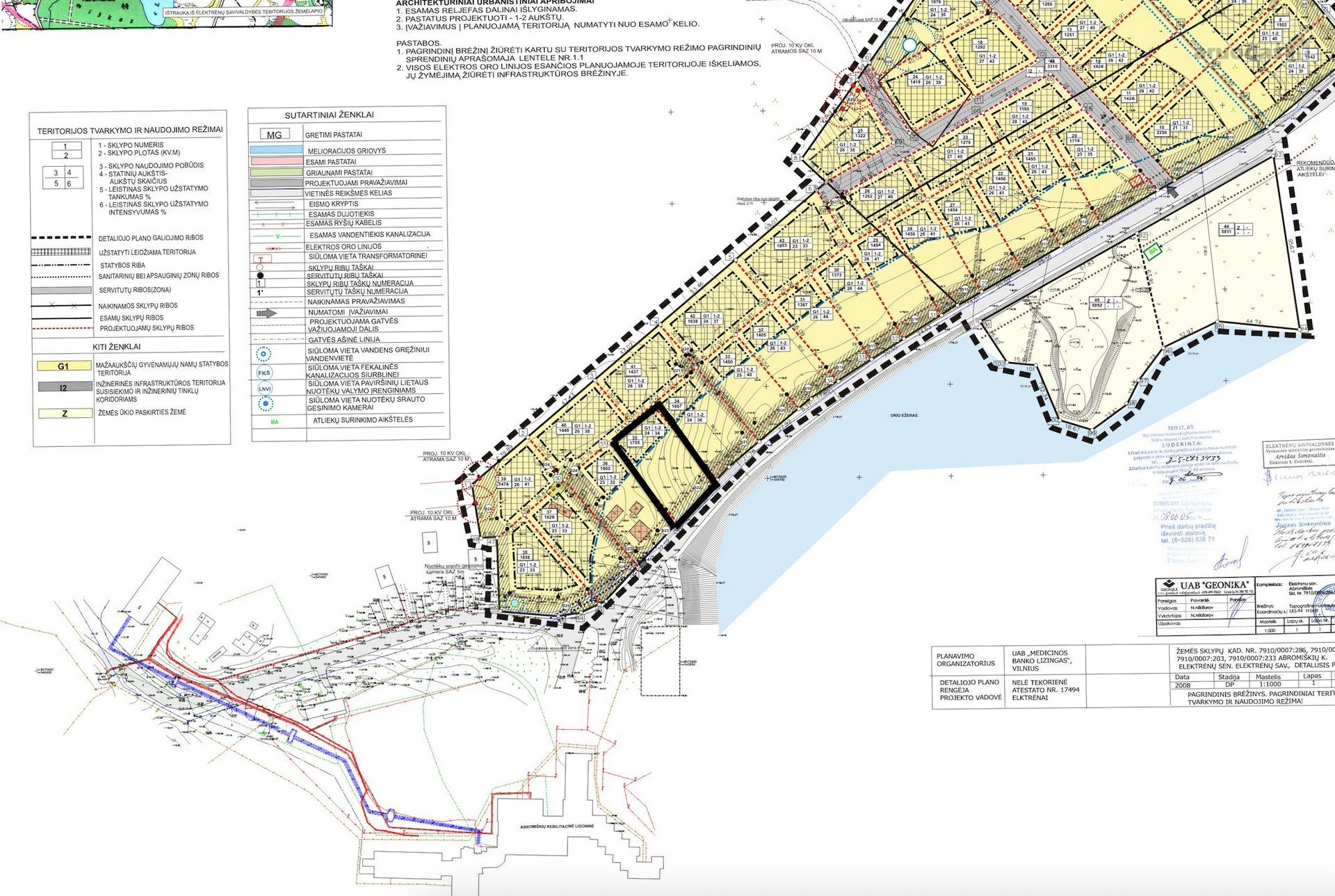The height and width of the screenshot is (896, 1335).
Task: Click the 1-over-2 parcel box in legend
Action: click(x=66, y=150)
